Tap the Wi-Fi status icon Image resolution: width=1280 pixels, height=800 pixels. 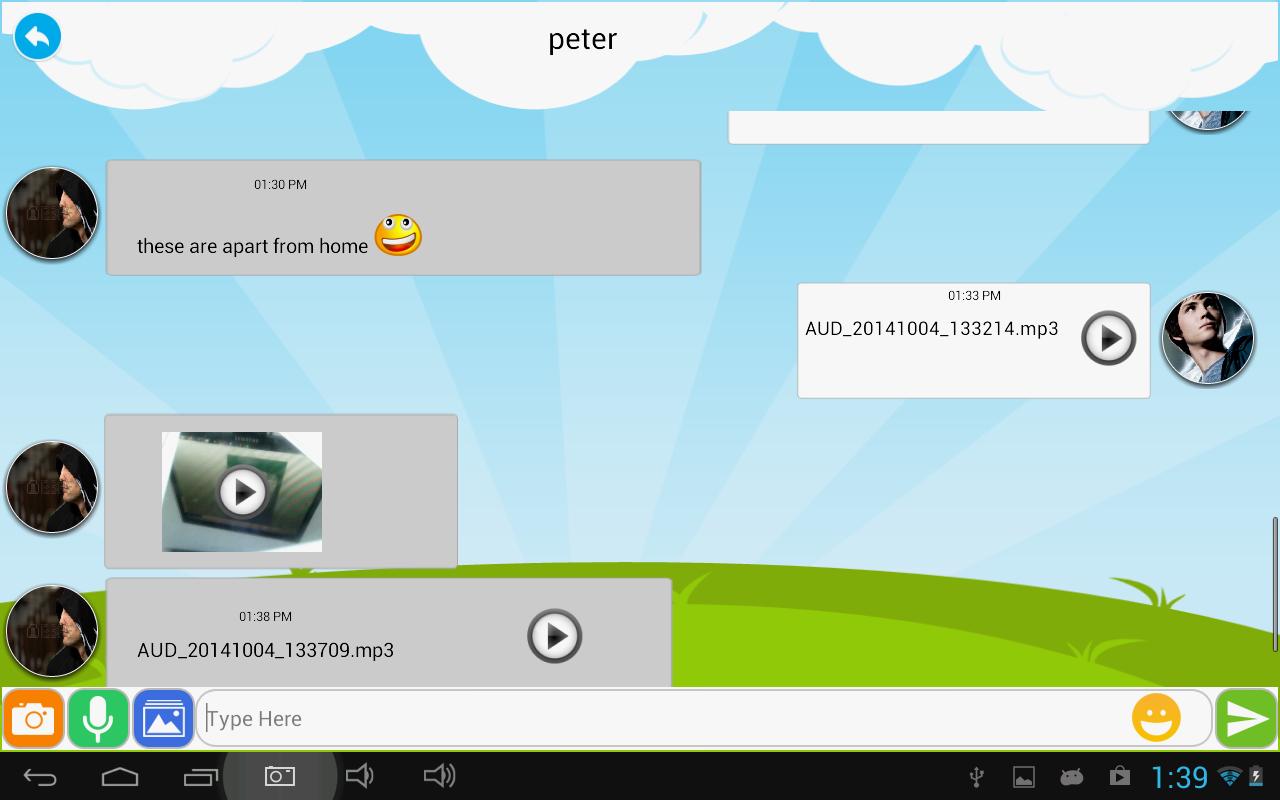[x=1227, y=775]
